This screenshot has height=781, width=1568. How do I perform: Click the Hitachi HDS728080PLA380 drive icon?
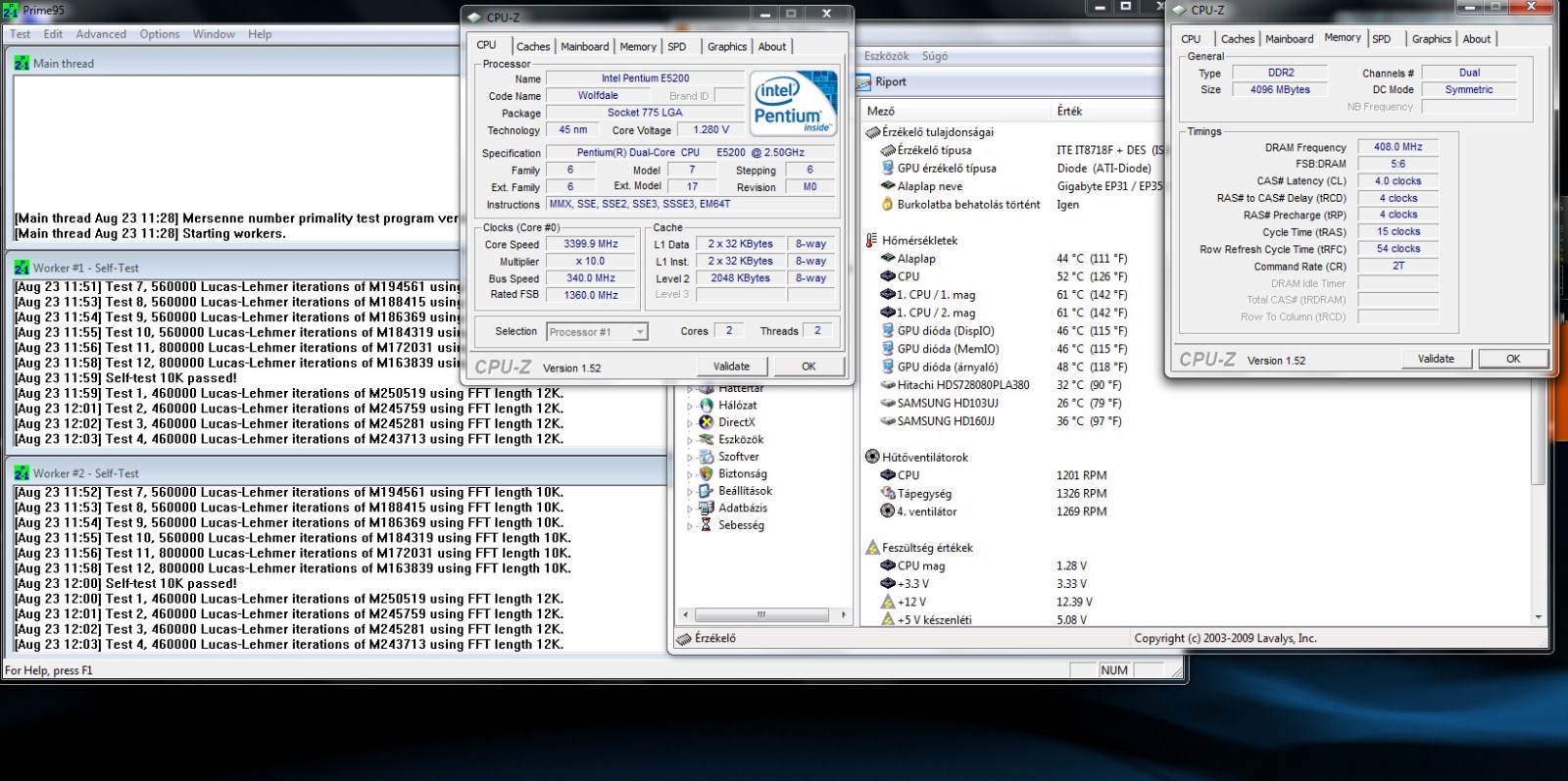tap(888, 385)
